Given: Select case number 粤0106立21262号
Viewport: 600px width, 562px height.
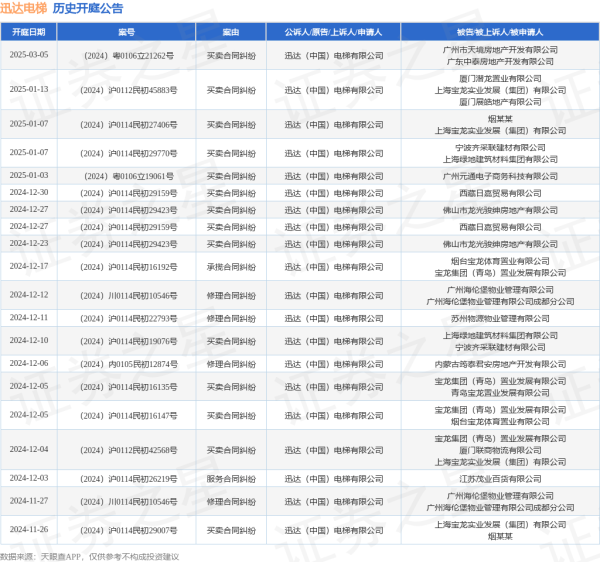Looking at the screenshot, I should (129, 56).
